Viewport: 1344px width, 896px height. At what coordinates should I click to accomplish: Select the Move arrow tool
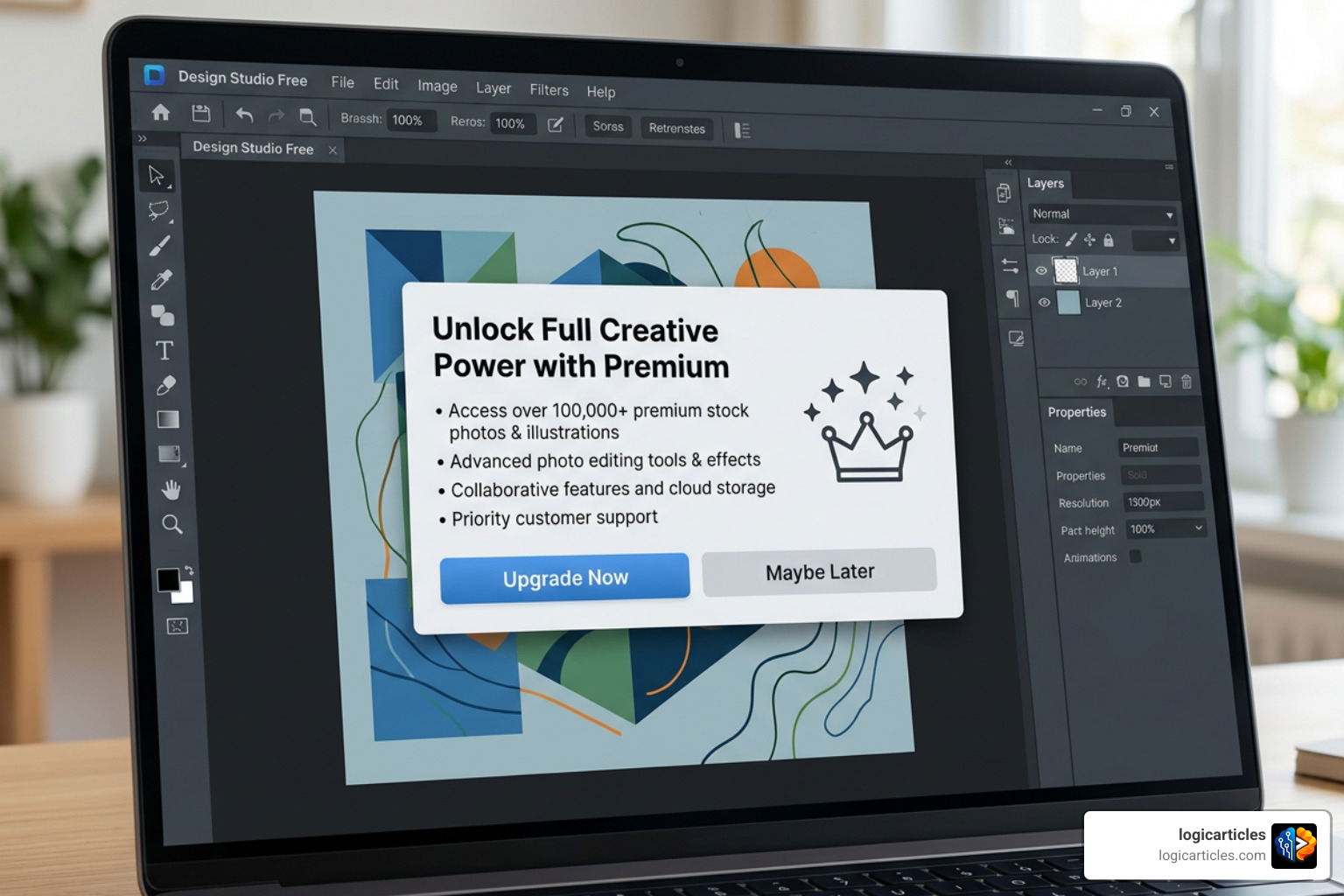(x=157, y=176)
